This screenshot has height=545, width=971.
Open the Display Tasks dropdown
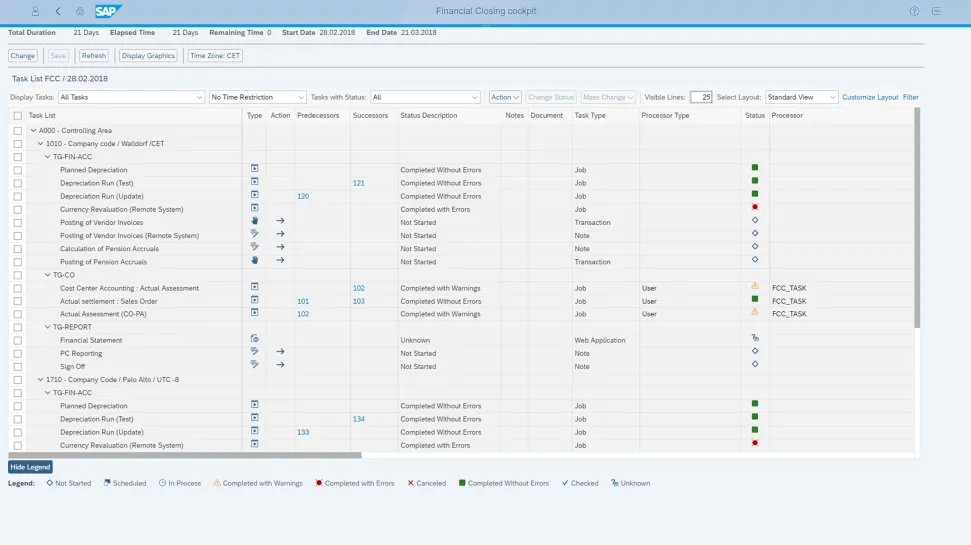pos(131,97)
